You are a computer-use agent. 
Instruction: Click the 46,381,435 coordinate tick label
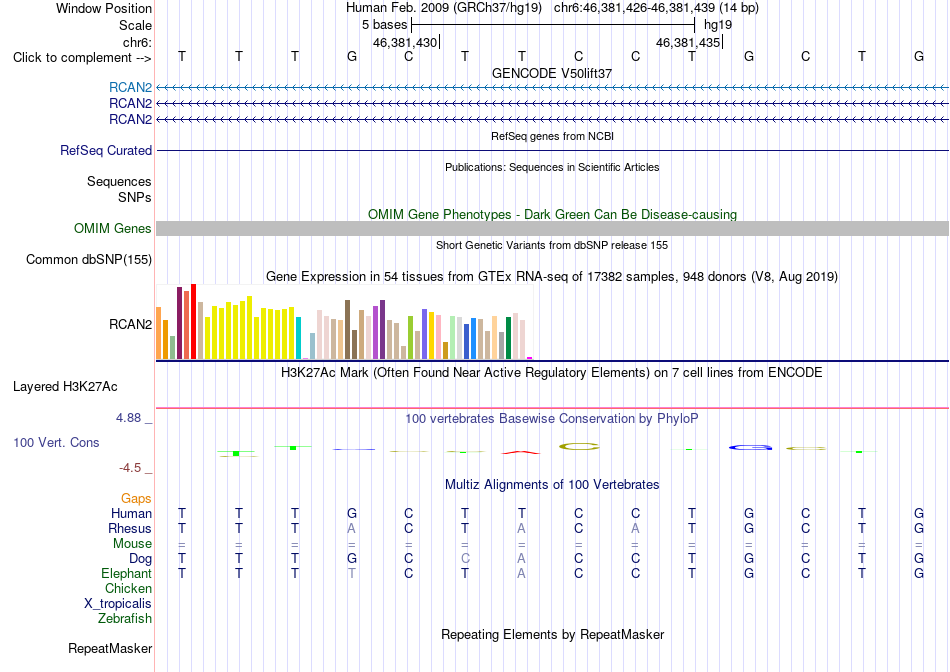tap(688, 42)
